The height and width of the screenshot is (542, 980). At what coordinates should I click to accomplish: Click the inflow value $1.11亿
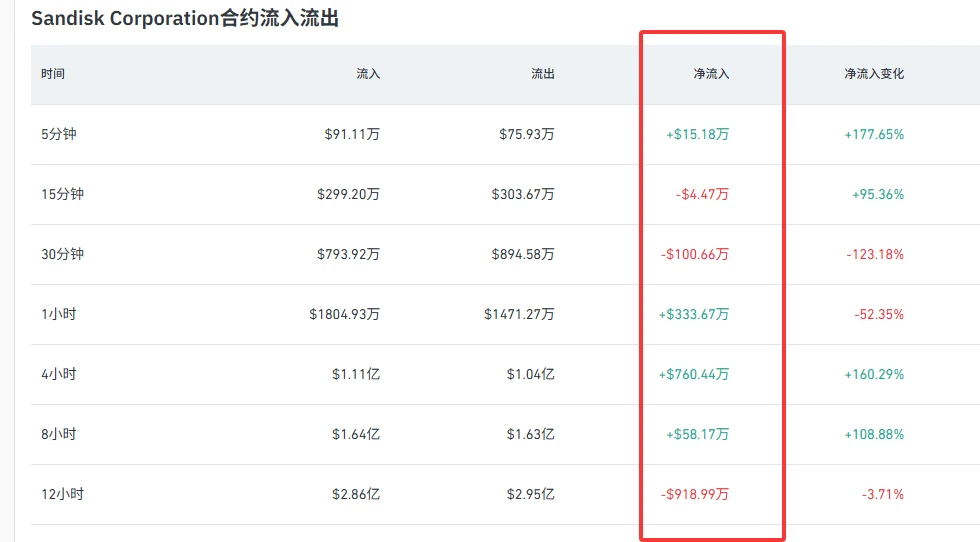point(356,374)
